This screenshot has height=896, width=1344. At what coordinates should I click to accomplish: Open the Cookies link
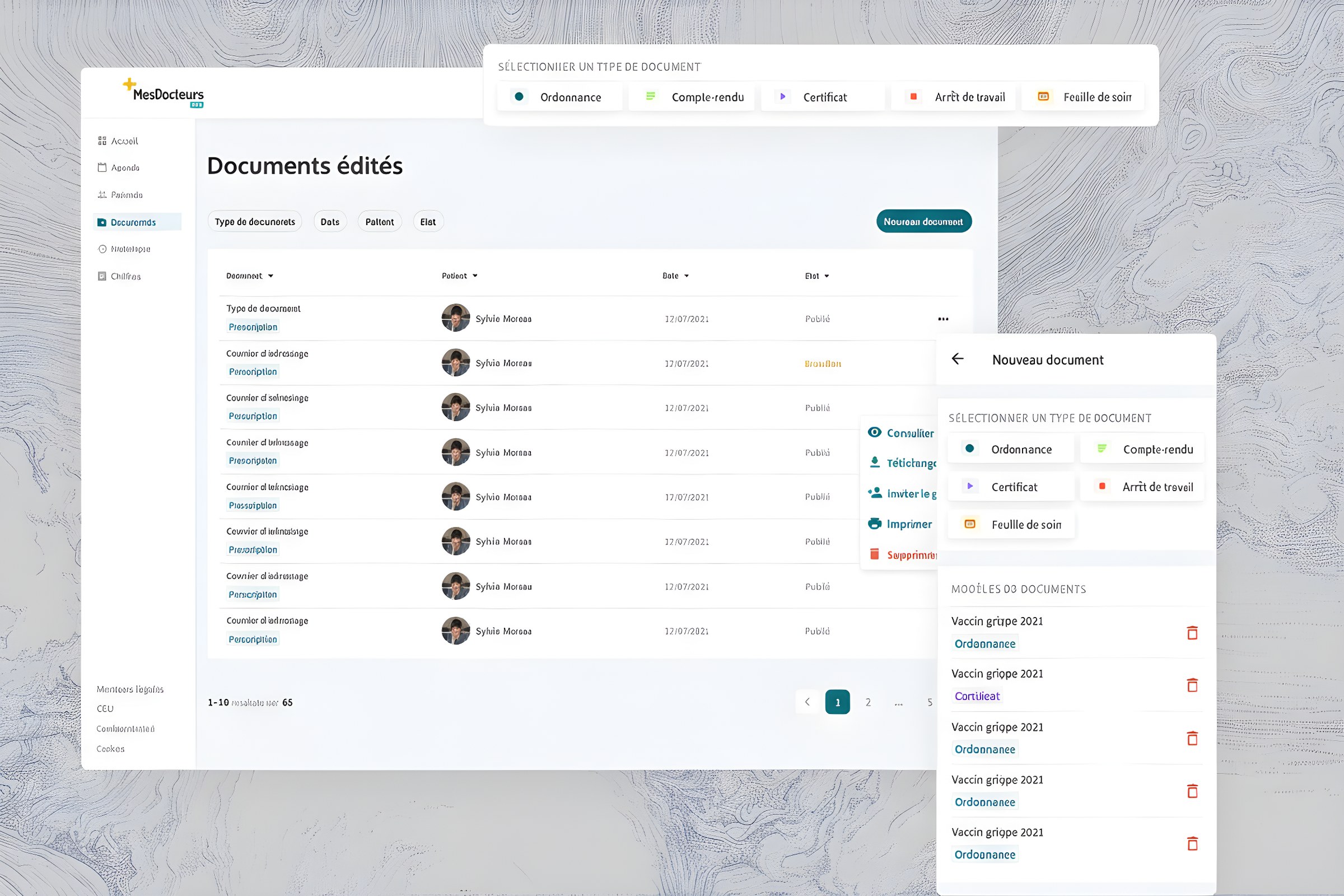110,749
